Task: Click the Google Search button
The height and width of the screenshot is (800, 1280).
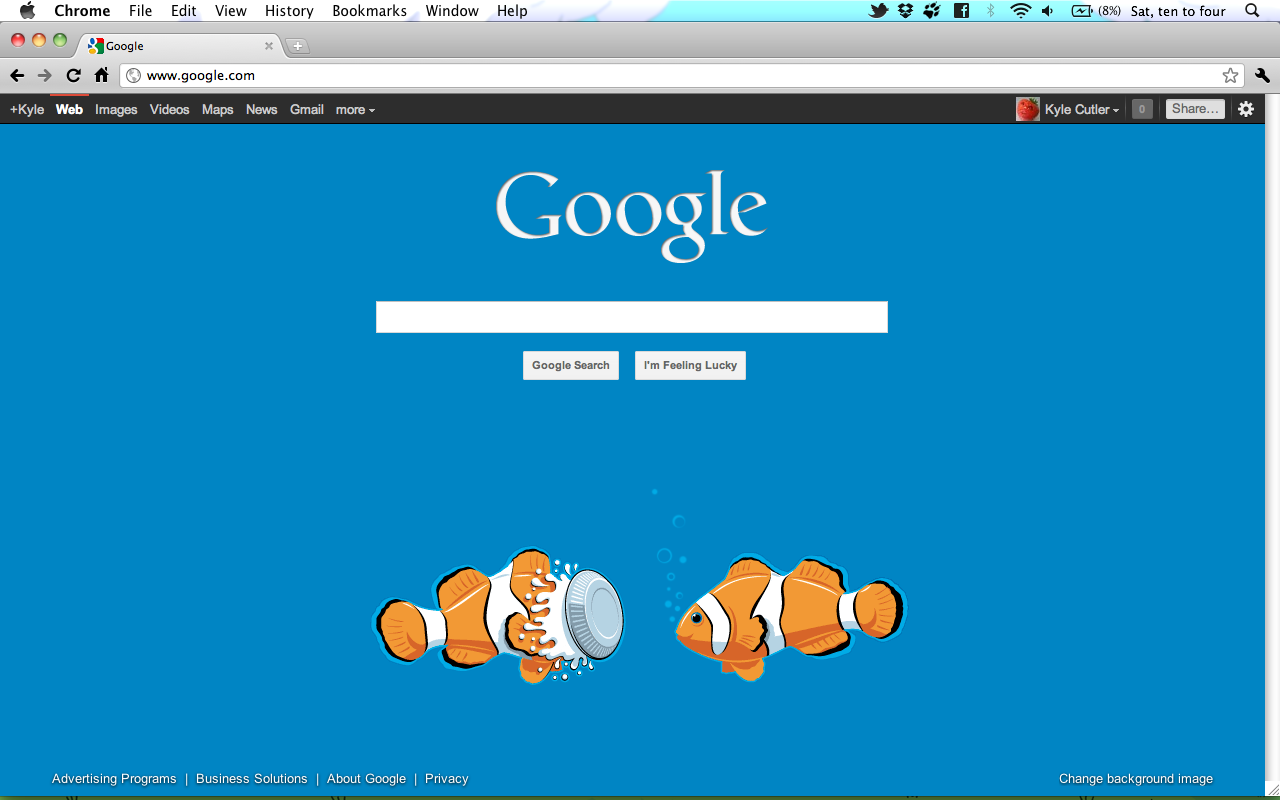Action: tap(571, 365)
